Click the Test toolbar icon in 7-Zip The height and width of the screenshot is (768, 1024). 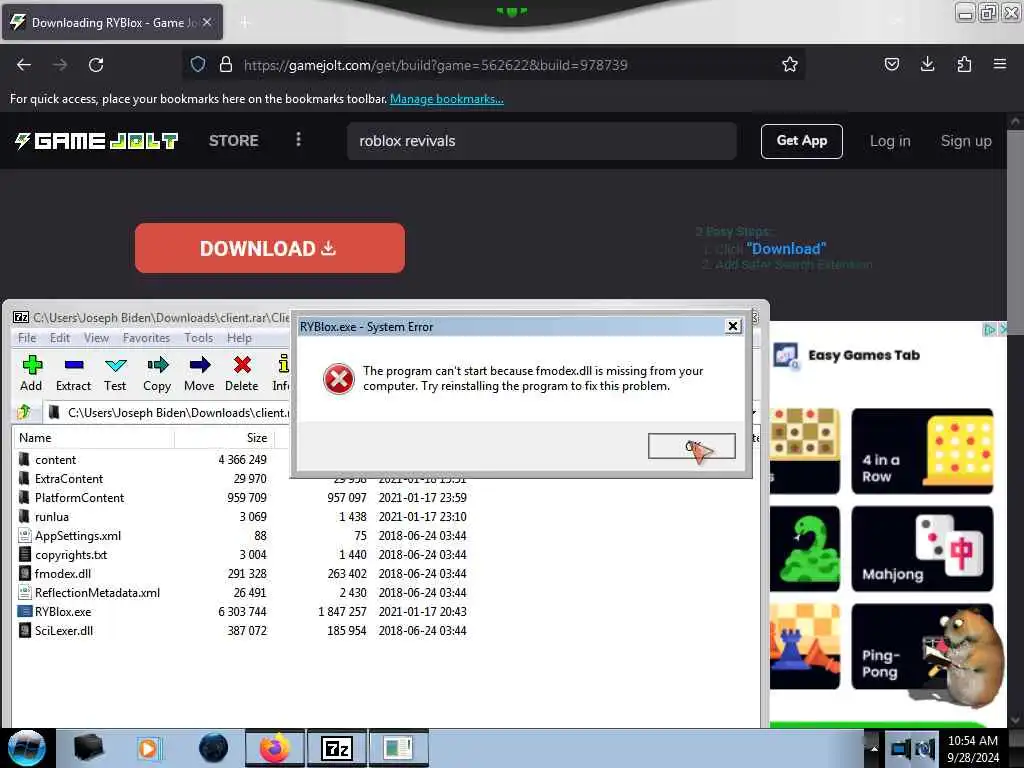pyautogui.click(x=115, y=374)
